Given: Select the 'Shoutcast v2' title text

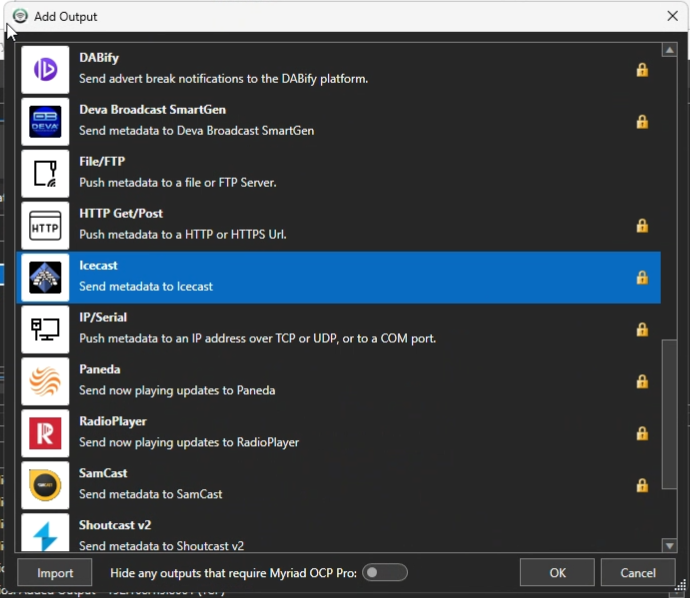Looking at the screenshot, I should [x=115, y=525].
